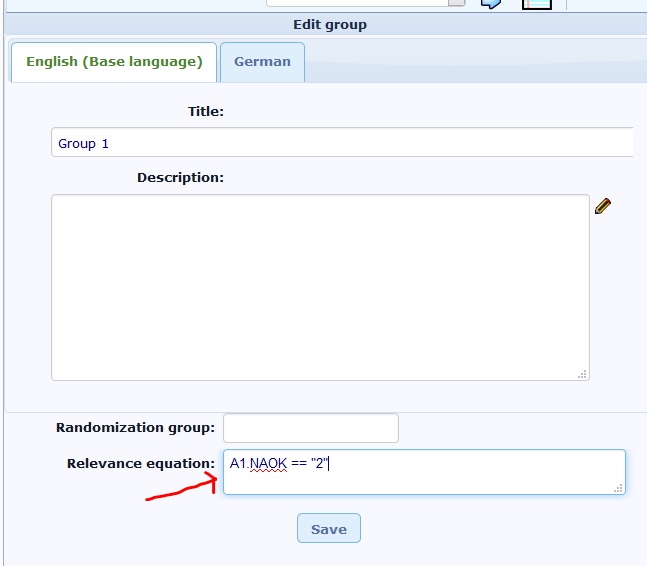Click the Relevance equation label
This screenshot has width=647, height=566.
(x=141, y=463)
